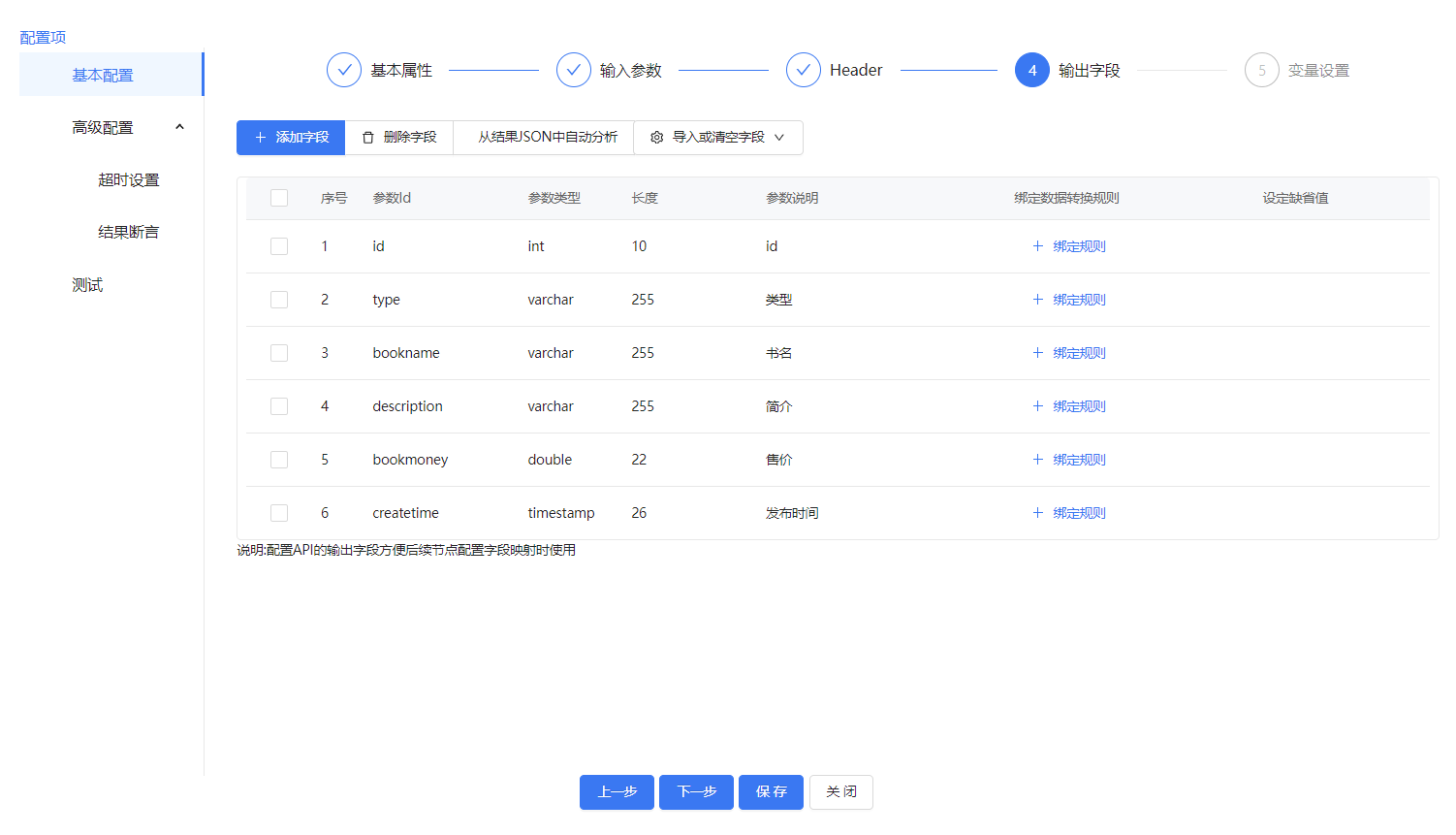Viewport: 1456px width, 835px height.
Task: Click the 书名 description cell
Action: coord(779,353)
